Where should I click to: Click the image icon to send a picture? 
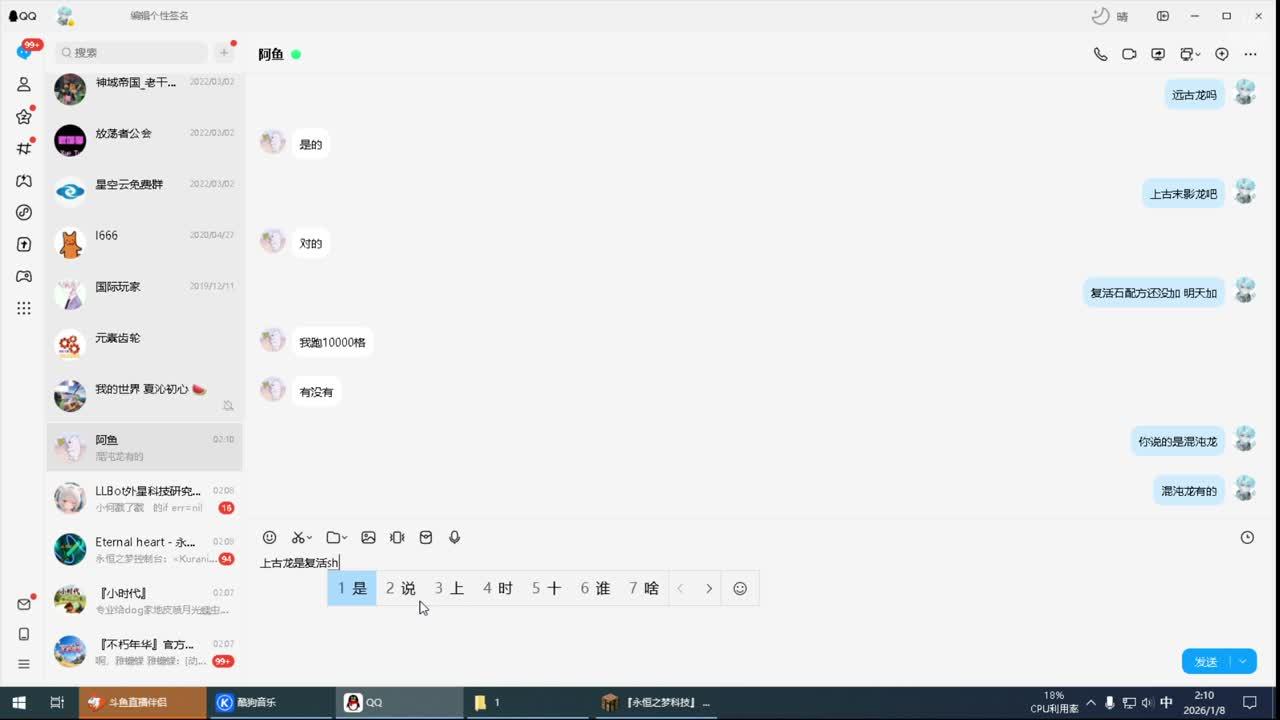(368, 537)
